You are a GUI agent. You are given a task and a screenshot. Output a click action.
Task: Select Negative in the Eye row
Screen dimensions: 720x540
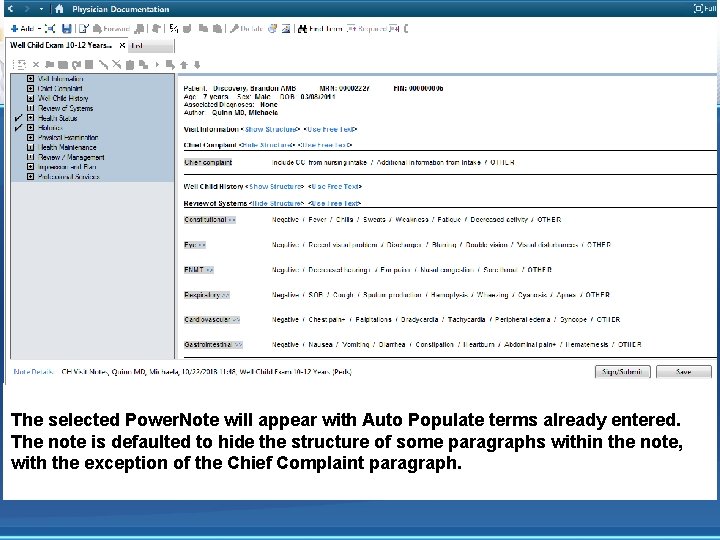pos(285,245)
